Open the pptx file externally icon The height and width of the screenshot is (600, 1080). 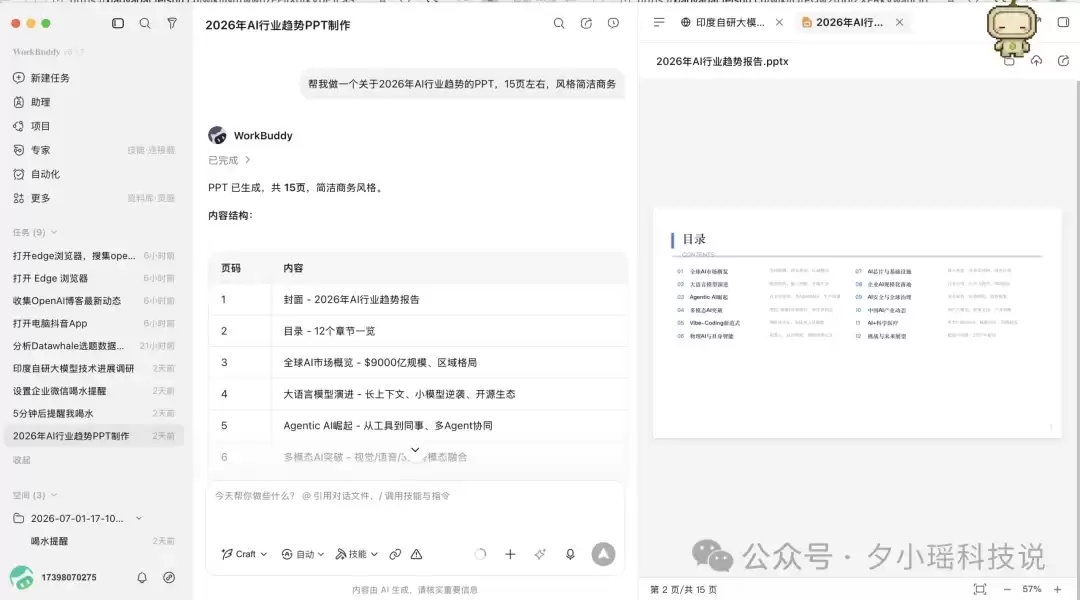coord(1063,61)
